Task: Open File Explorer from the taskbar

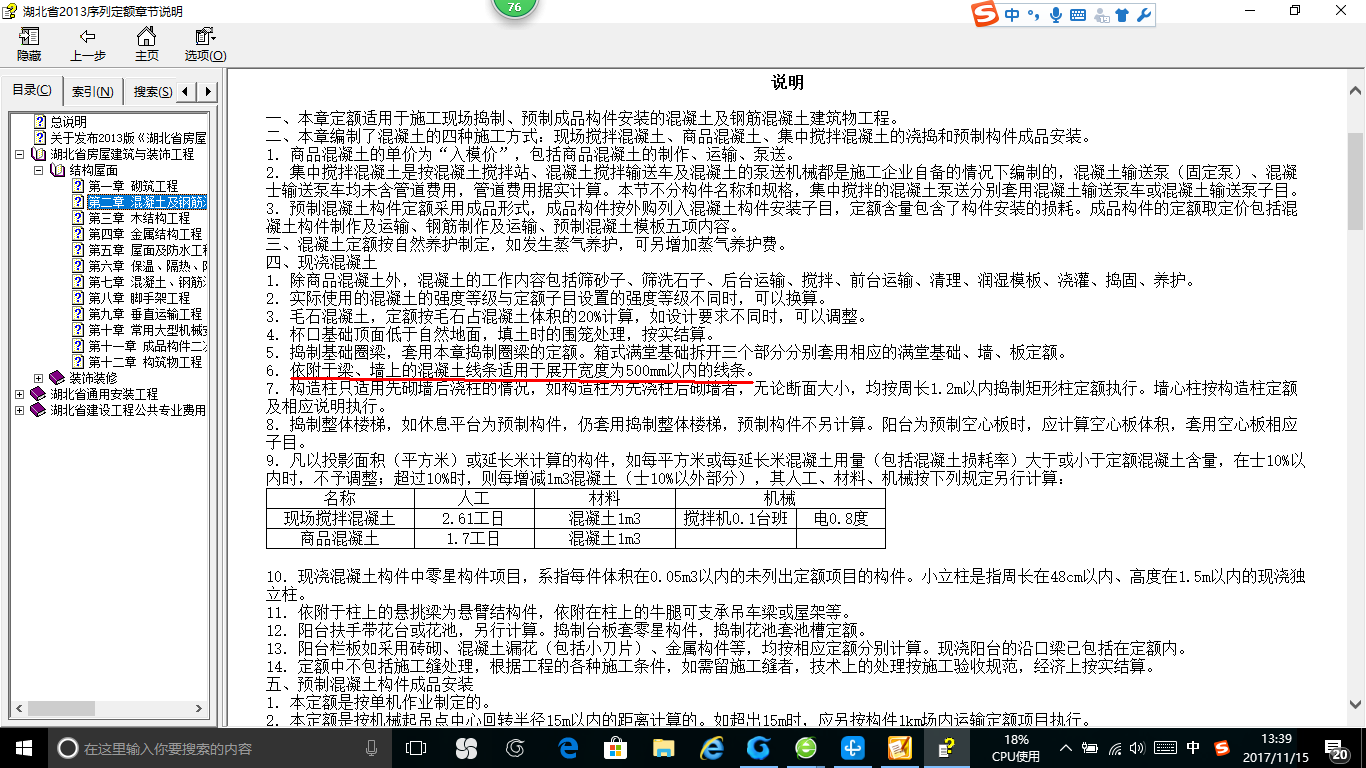Action: point(663,748)
